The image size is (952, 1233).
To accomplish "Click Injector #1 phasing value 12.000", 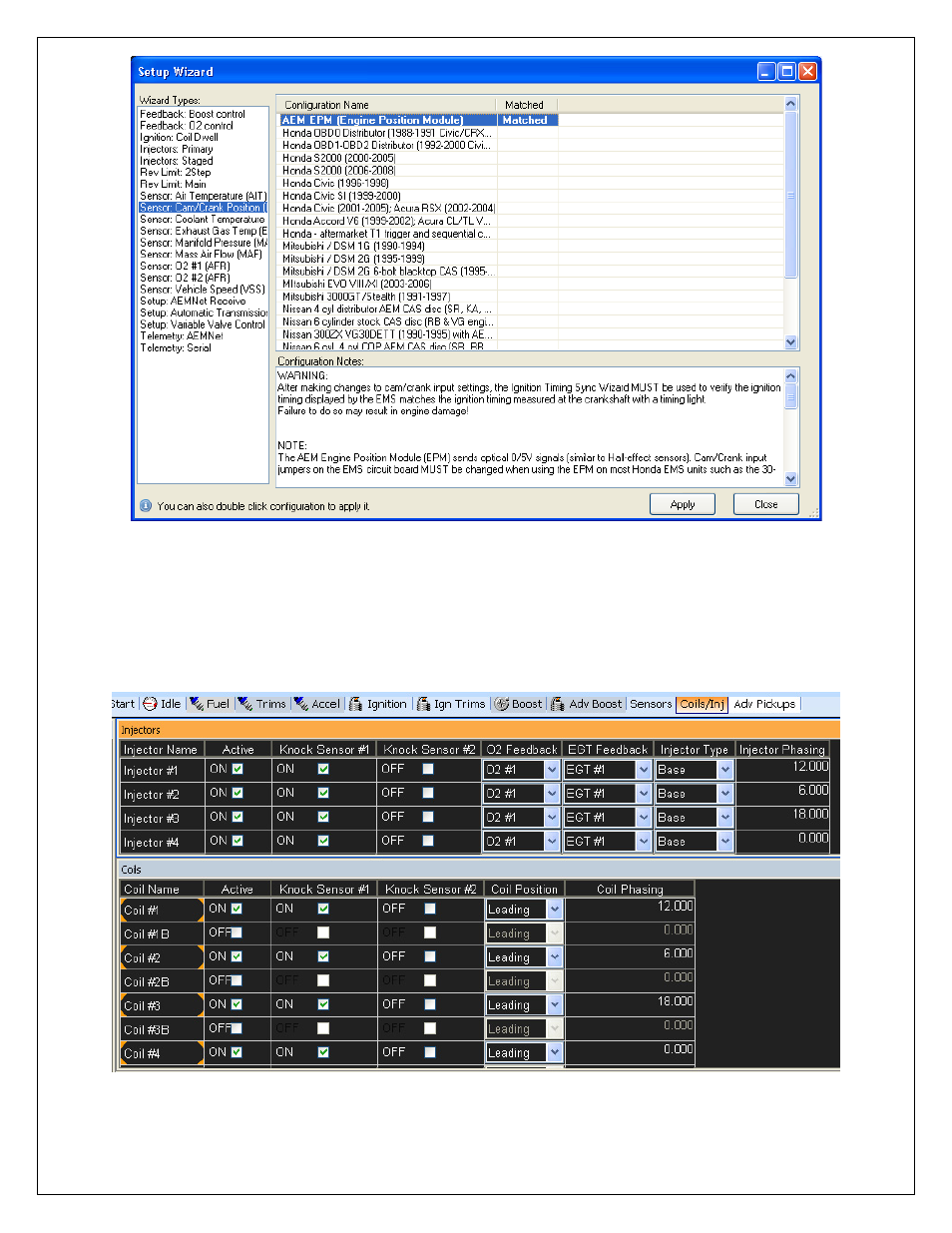I will (810, 767).
